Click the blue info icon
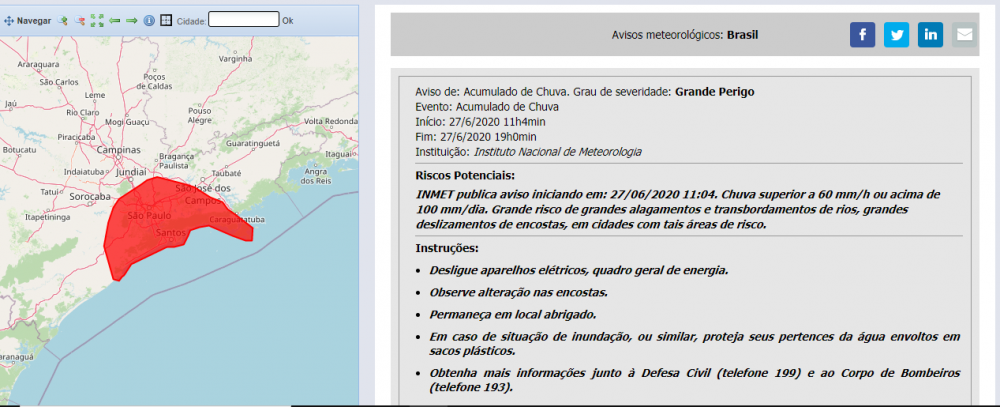This screenshot has width=1000, height=407. (149, 20)
